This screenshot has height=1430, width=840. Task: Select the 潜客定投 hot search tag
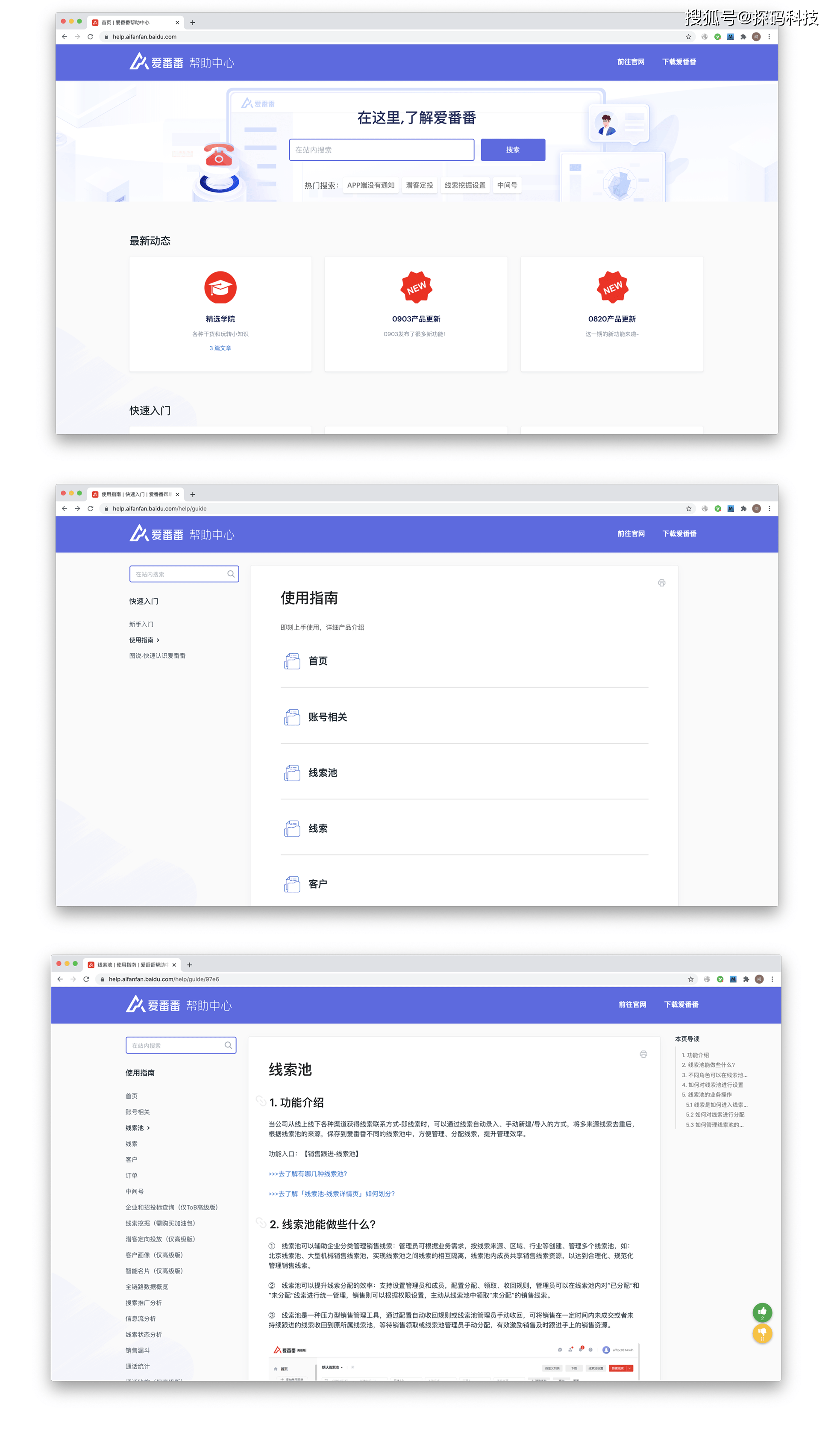coord(419,186)
